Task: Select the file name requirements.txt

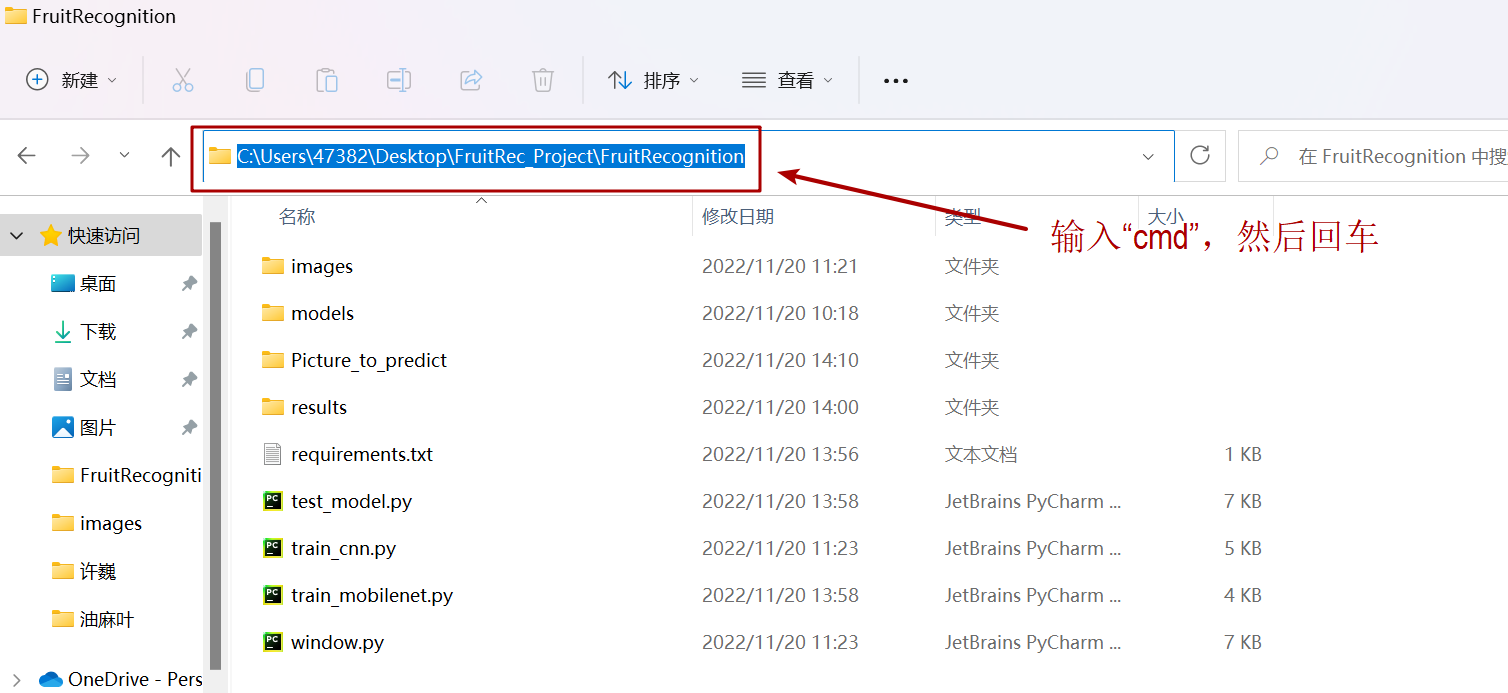Action: (362, 454)
